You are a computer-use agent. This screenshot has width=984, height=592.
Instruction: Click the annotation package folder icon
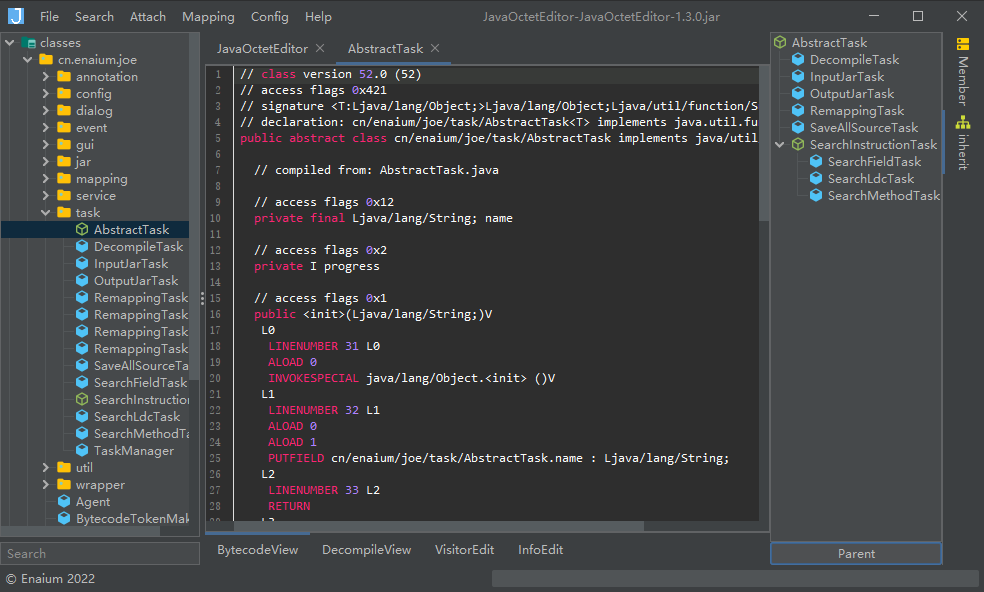coord(64,77)
